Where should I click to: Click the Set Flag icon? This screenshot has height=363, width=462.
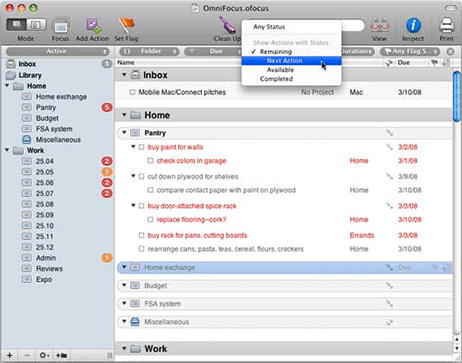tap(126, 26)
